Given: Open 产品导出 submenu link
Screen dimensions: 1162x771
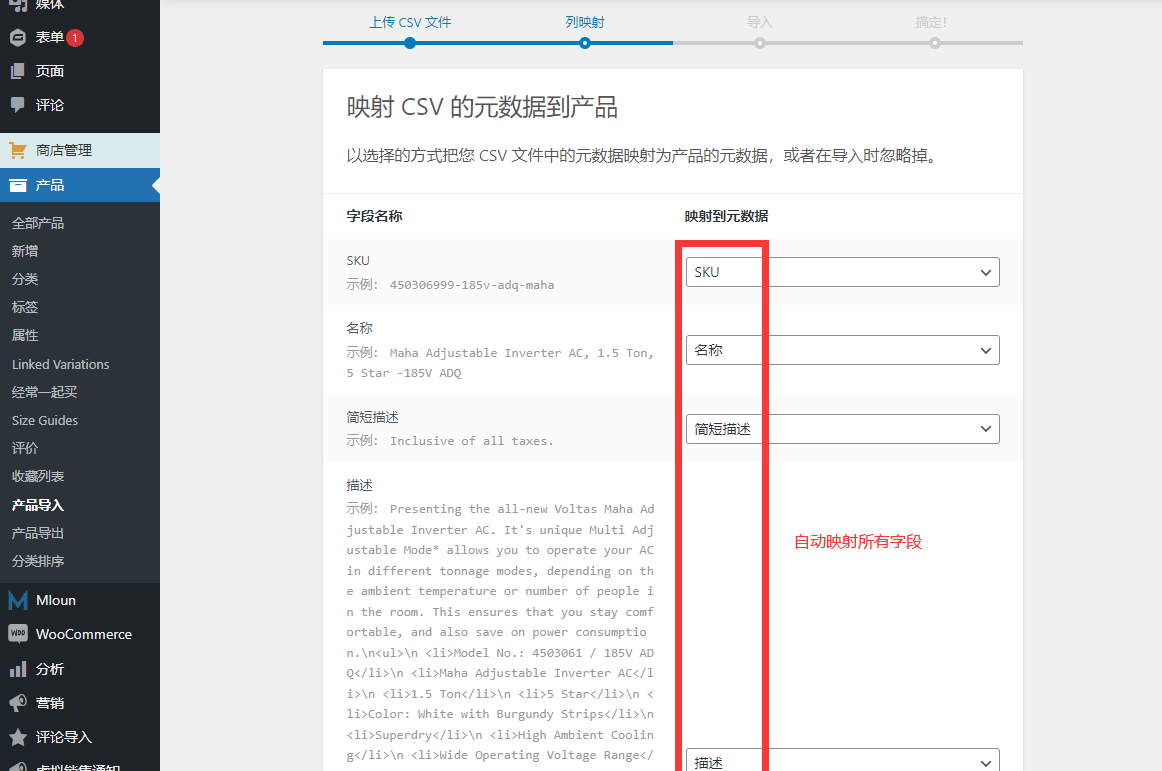Looking at the screenshot, I should point(38,533).
